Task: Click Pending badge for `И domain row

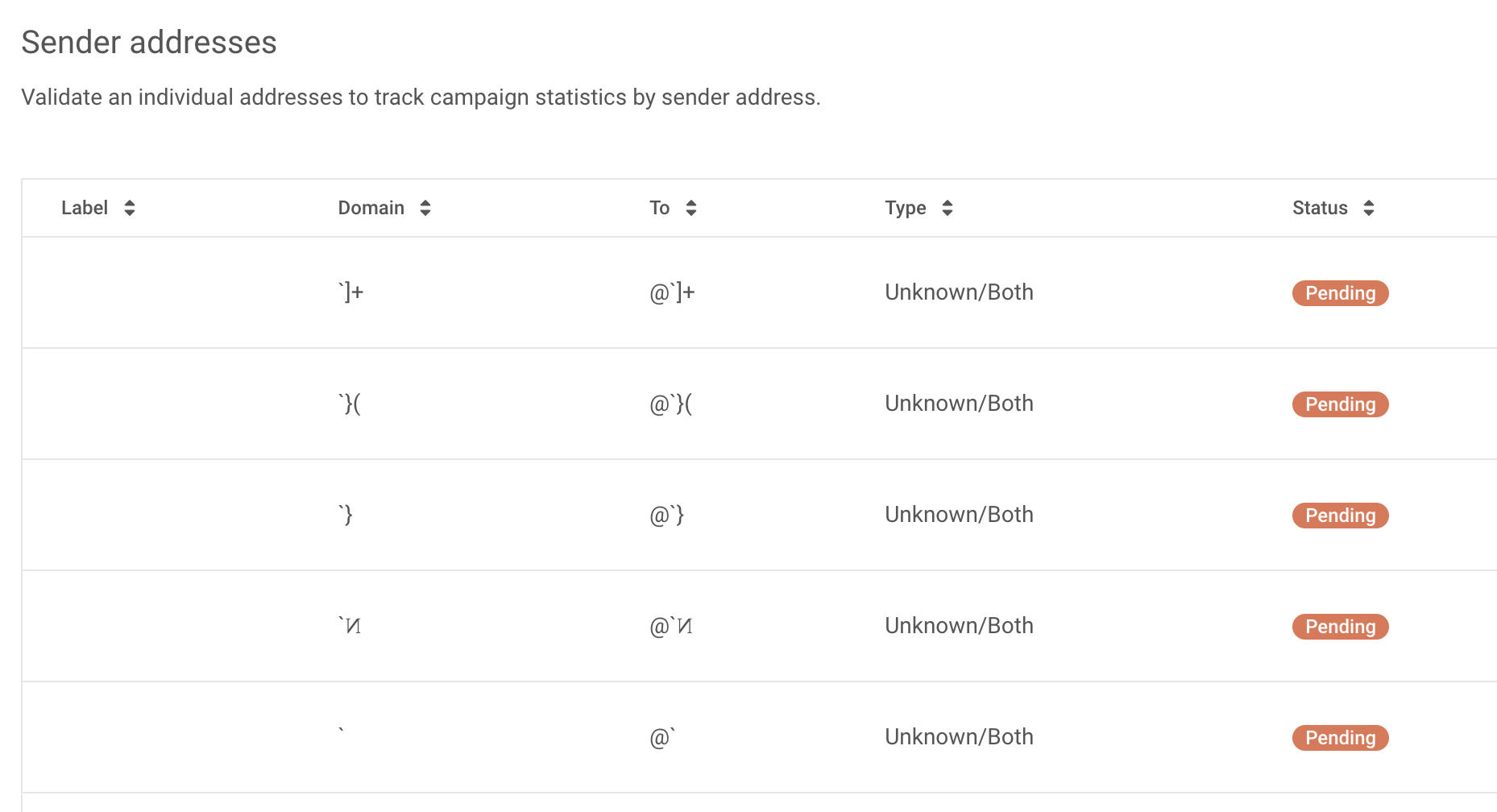Action: coord(1340,627)
